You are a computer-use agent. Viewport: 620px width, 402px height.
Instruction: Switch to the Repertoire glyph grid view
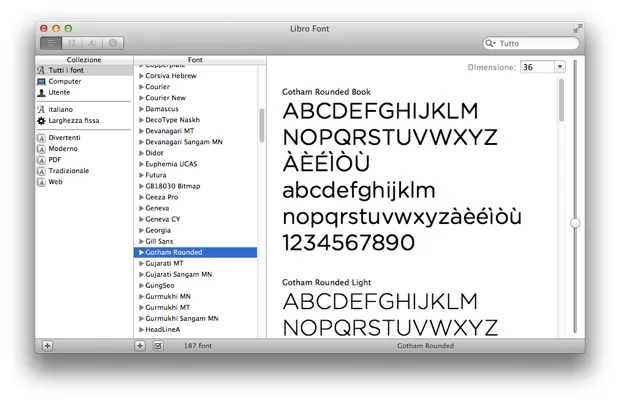[72, 43]
